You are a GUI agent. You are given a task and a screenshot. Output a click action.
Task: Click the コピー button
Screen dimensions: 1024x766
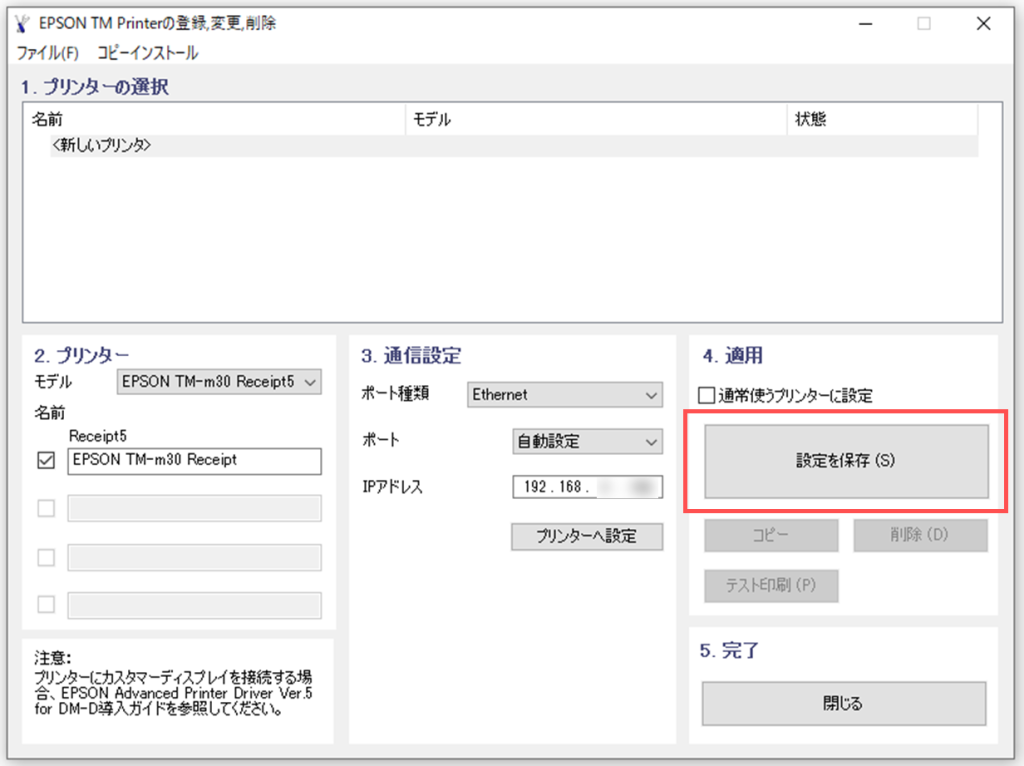[771, 535]
